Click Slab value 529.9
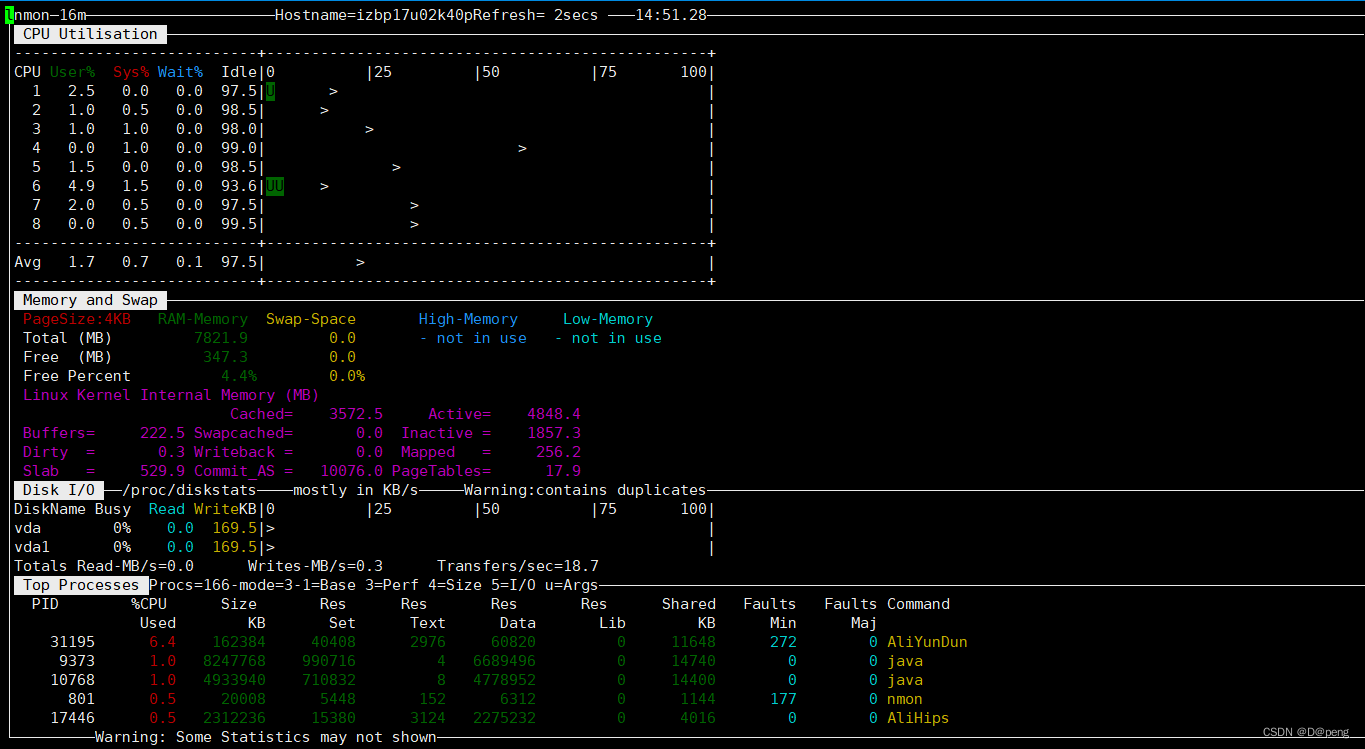The height and width of the screenshot is (749, 1365). pos(163,471)
